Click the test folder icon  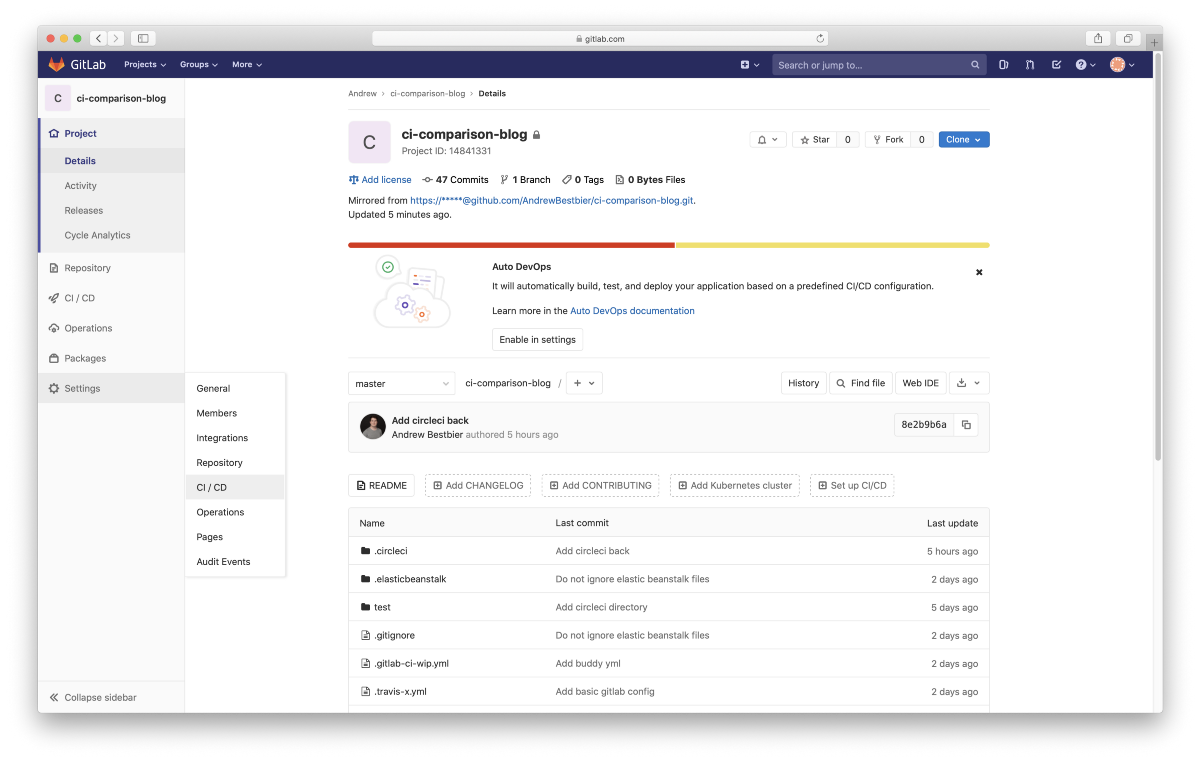coord(365,607)
